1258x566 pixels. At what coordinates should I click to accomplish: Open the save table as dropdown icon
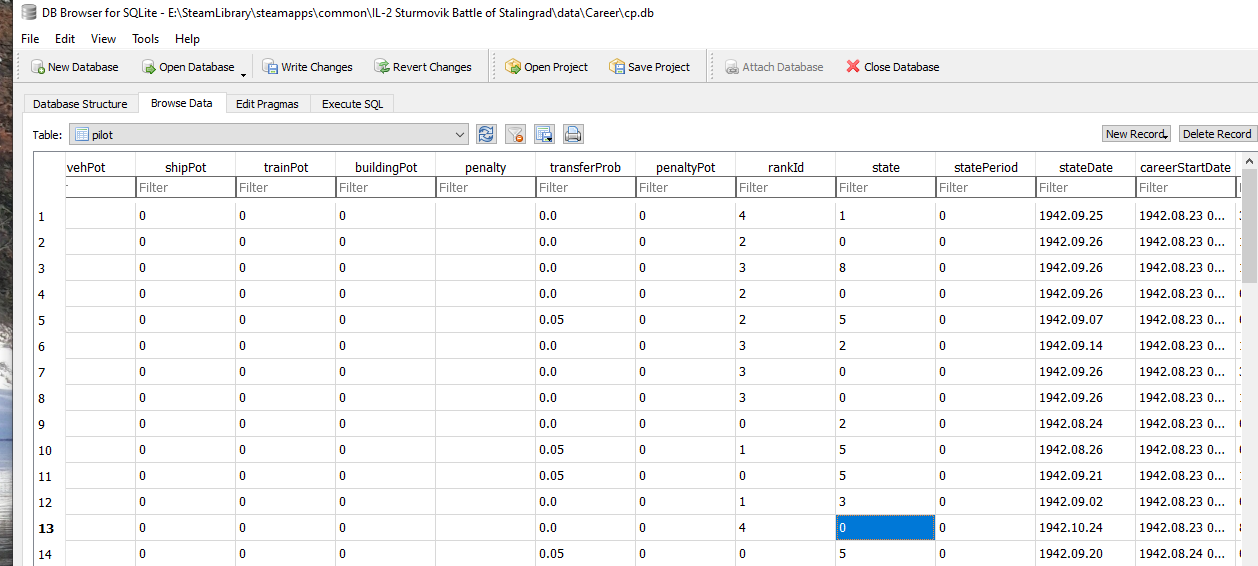[545, 134]
